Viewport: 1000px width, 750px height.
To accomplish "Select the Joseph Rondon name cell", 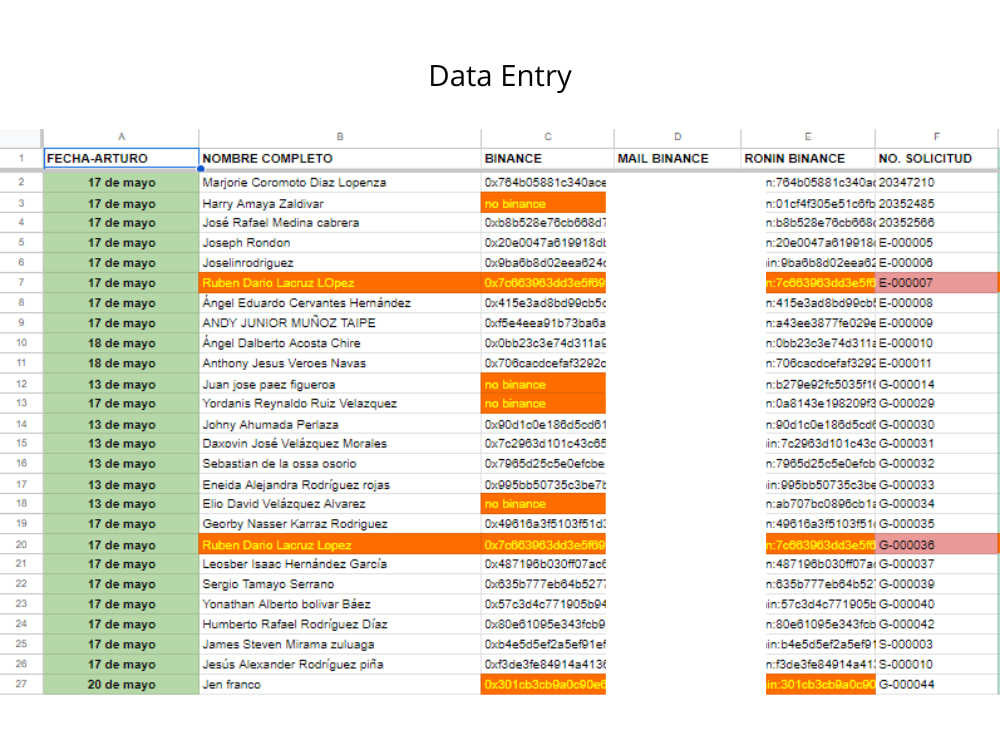I will 340,243.
